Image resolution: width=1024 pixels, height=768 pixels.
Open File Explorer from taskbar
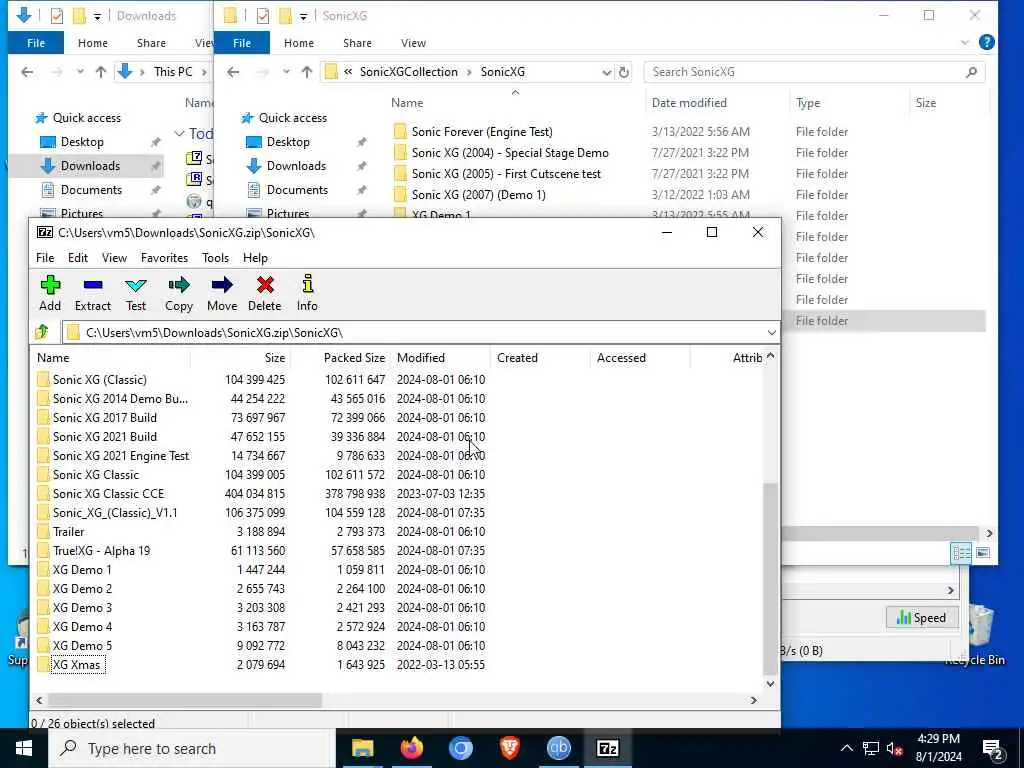tap(362, 748)
